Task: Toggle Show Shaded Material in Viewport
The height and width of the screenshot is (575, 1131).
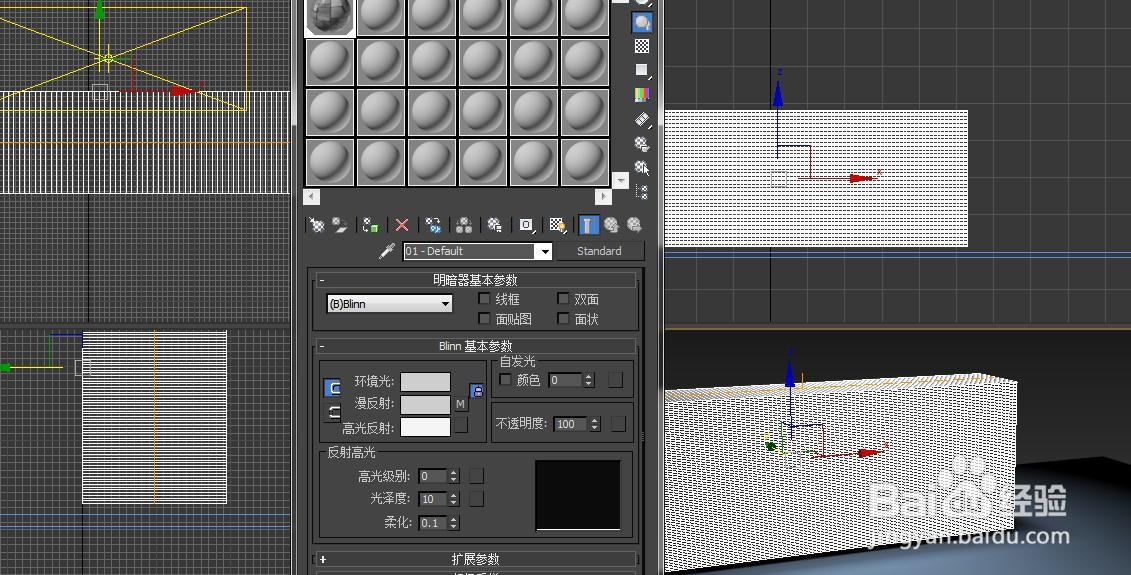Action: click(x=557, y=225)
